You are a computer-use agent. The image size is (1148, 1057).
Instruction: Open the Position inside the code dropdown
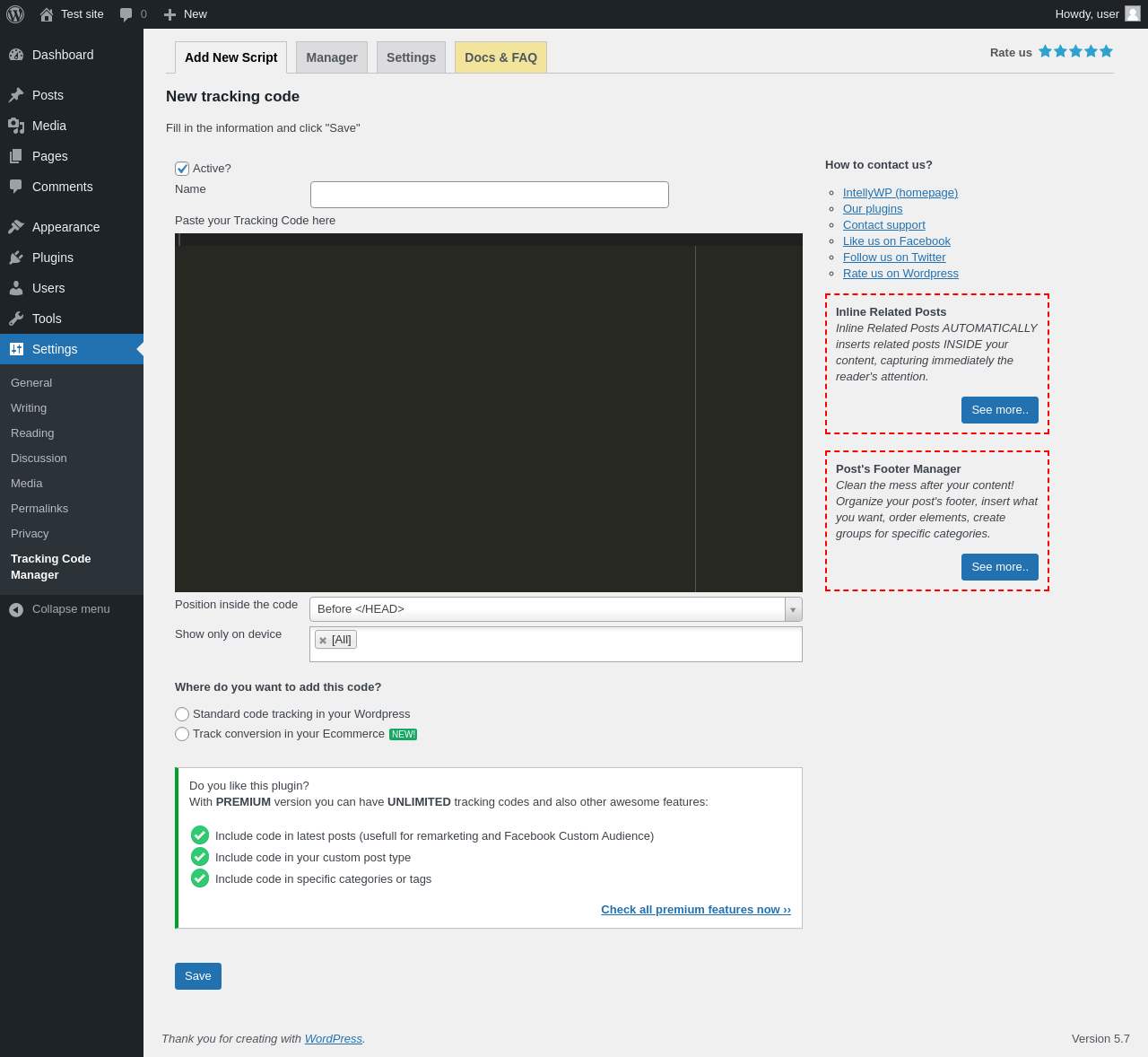tap(555, 609)
